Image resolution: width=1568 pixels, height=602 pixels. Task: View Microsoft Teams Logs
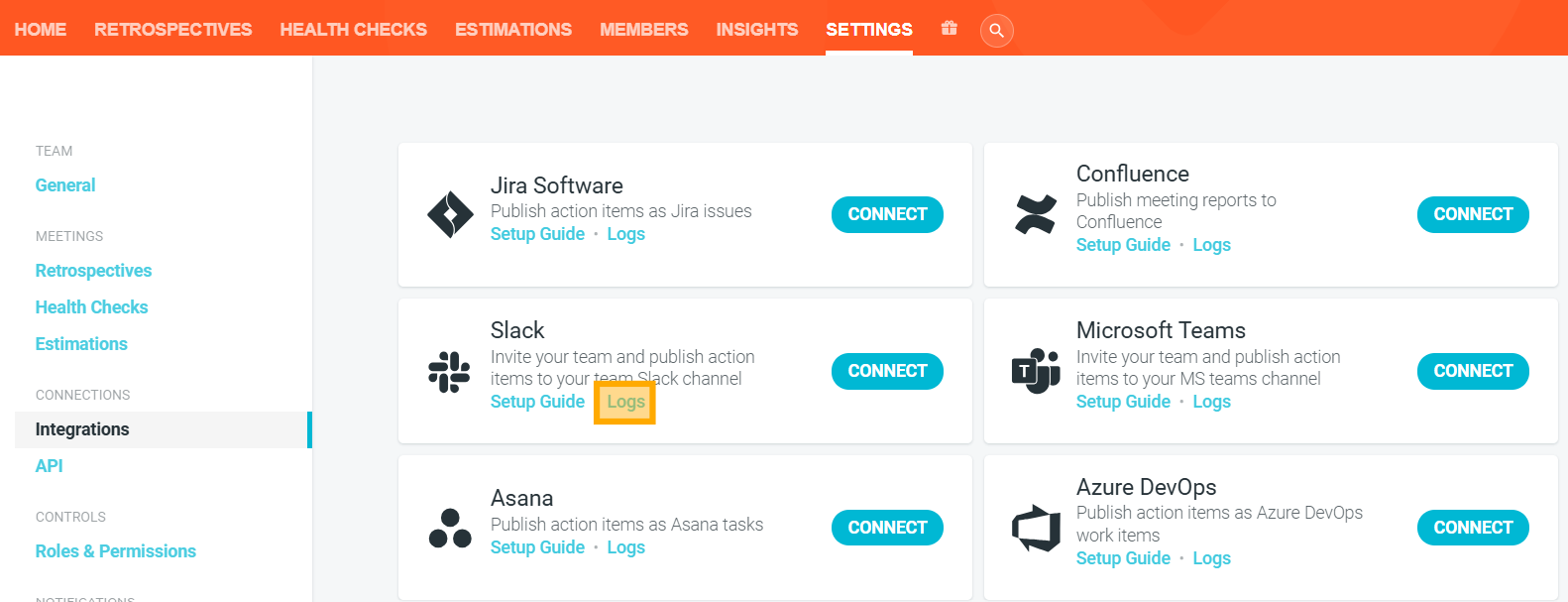tap(1212, 402)
